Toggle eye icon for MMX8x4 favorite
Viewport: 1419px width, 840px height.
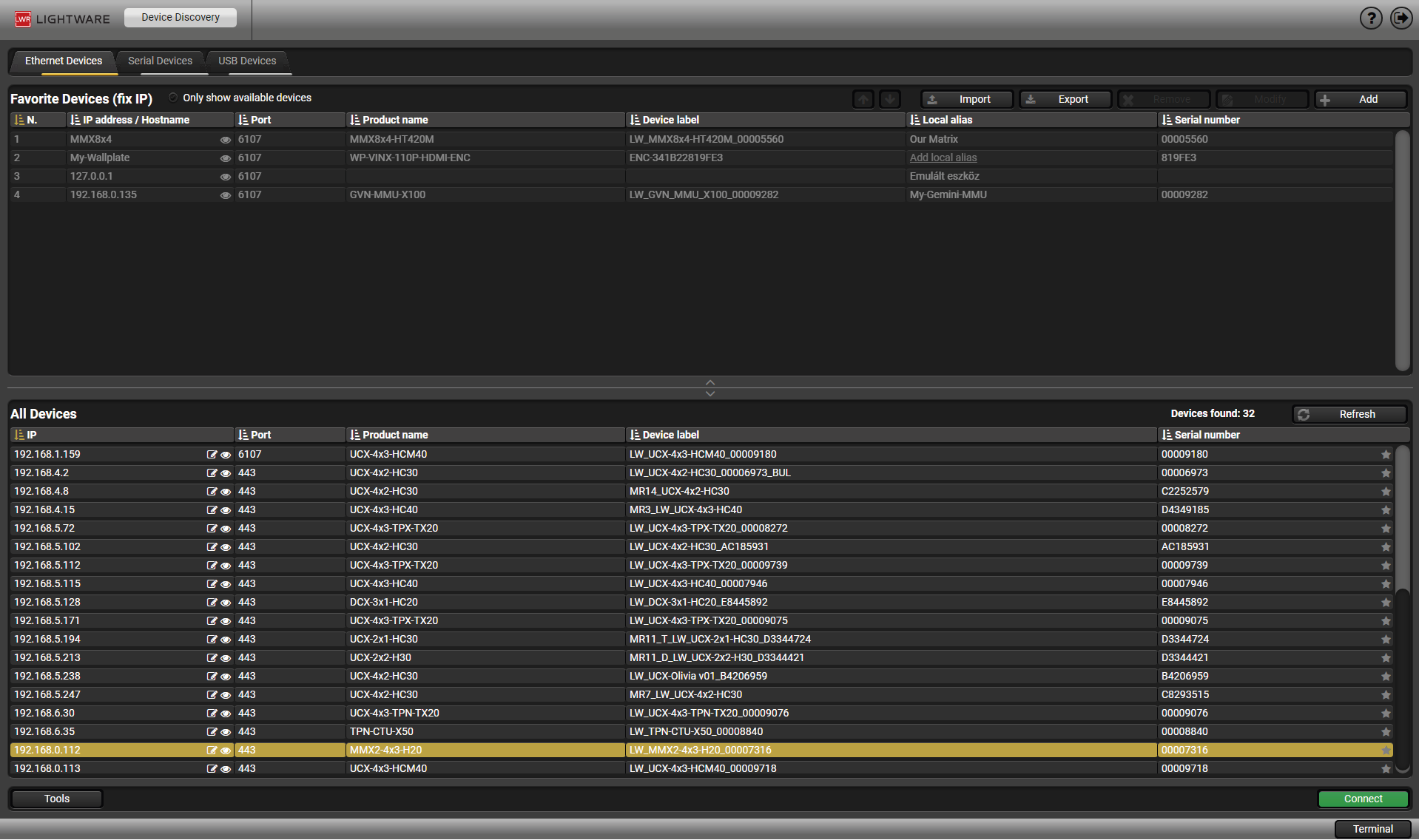(225, 140)
